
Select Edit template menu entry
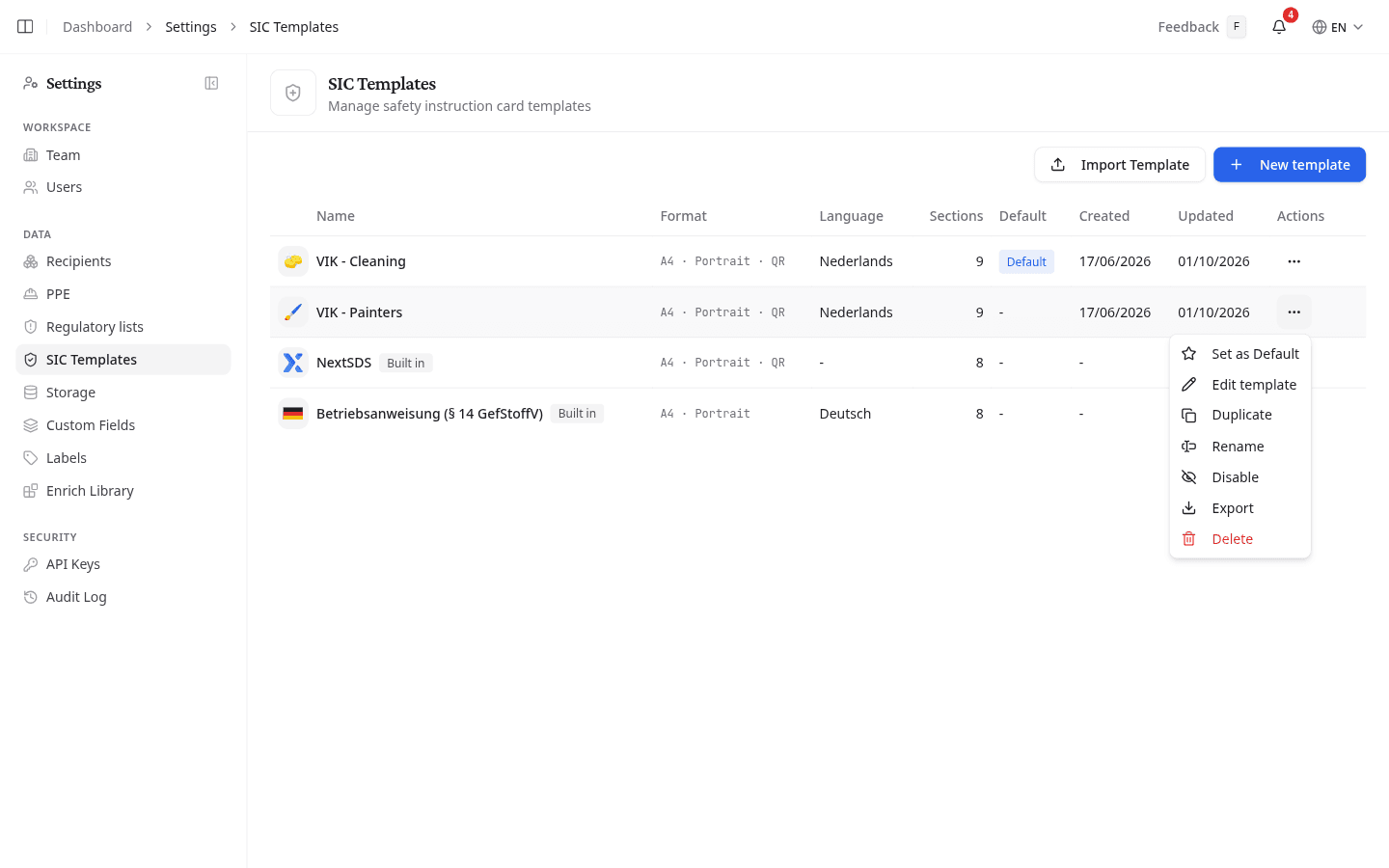(1240, 385)
